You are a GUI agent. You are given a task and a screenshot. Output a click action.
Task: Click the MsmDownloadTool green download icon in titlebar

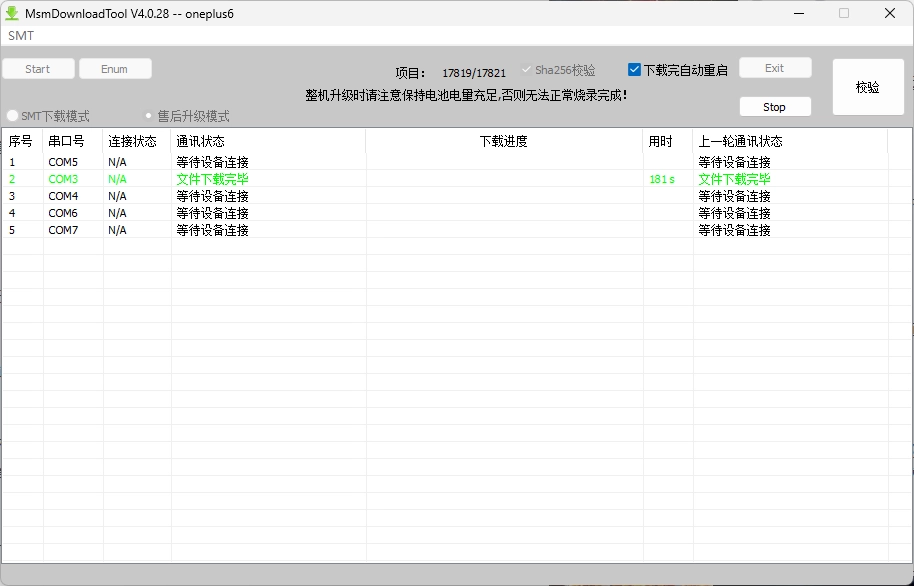point(14,12)
